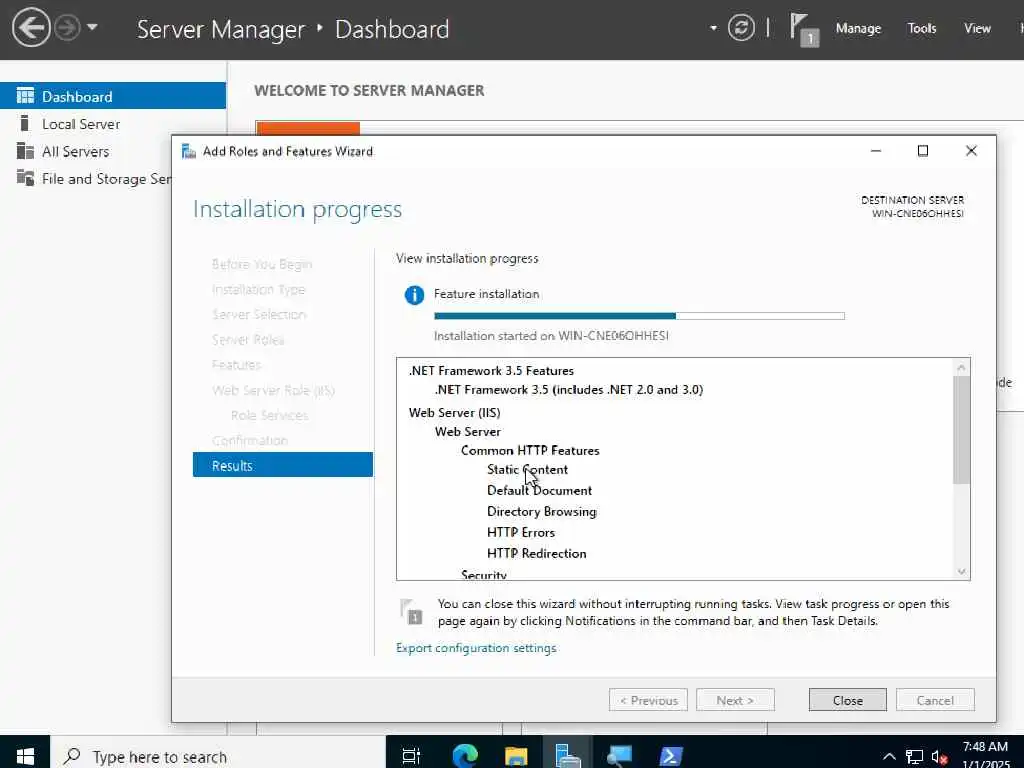Click the wizard title bar icon
The image size is (1024, 768).
(189, 151)
